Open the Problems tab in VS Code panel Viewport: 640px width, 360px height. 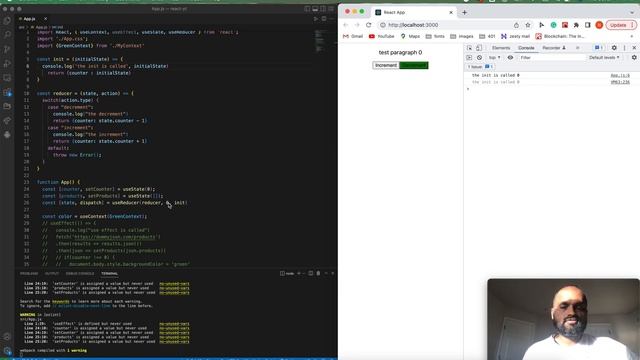[x=29, y=273]
